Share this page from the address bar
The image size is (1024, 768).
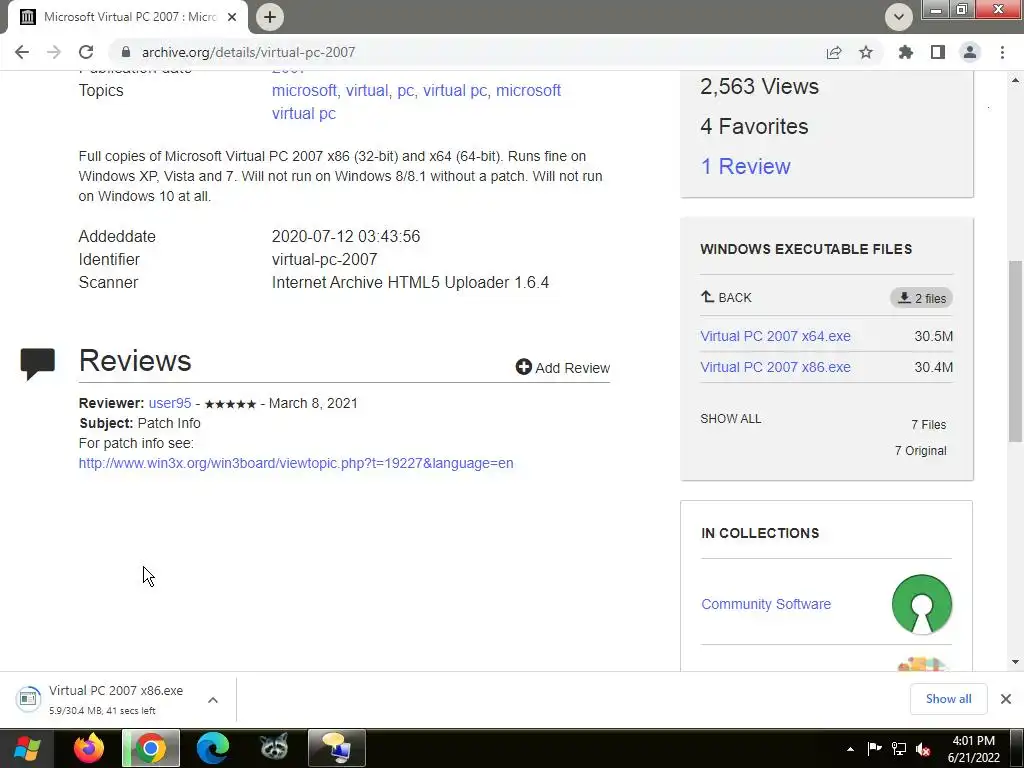[834, 52]
